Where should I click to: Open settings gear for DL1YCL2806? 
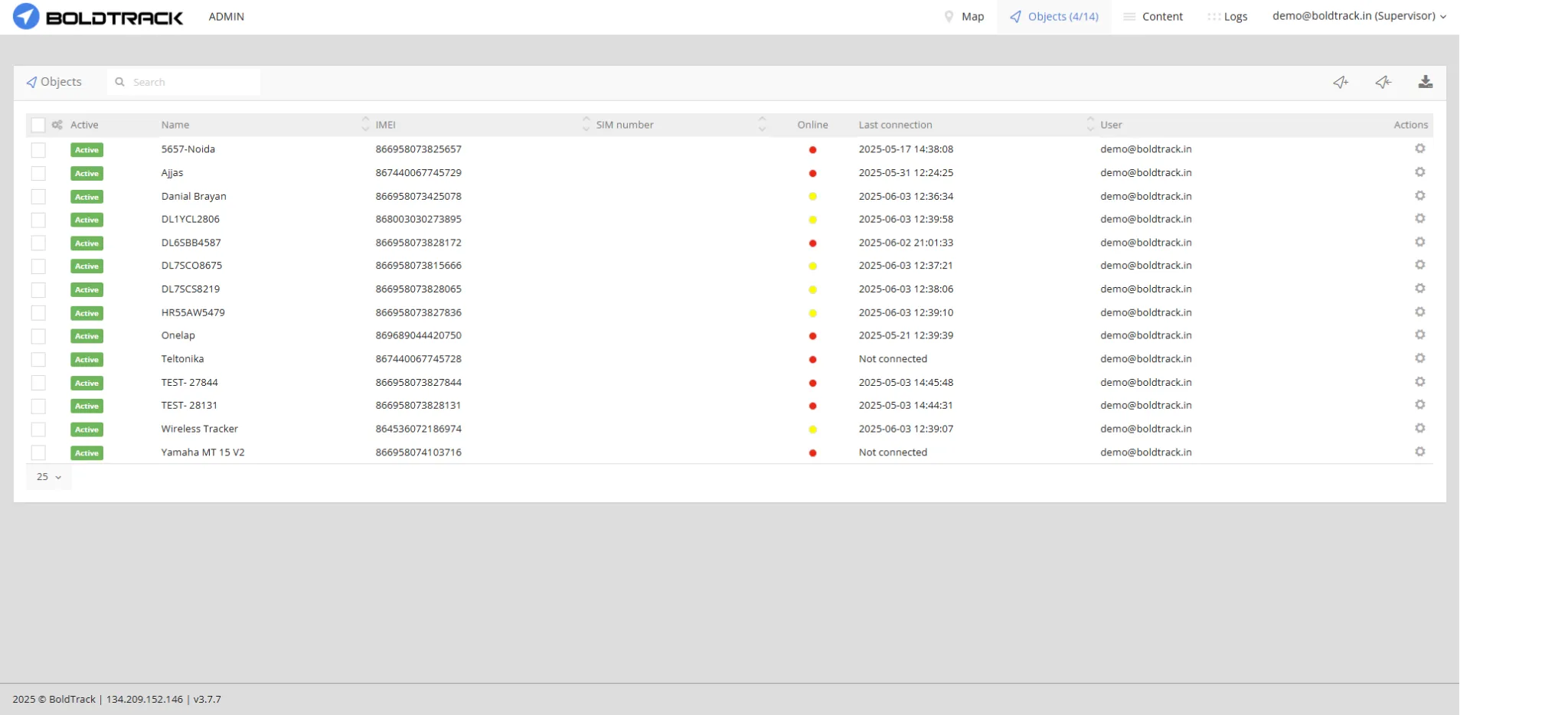pyautogui.click(x=1419, y=219)
